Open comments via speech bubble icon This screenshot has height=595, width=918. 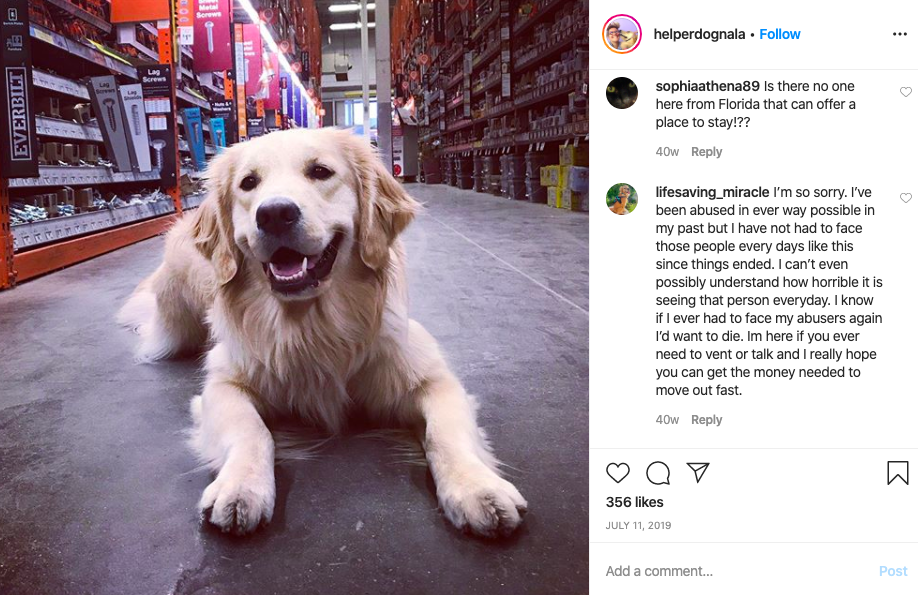tap(658, 473)
